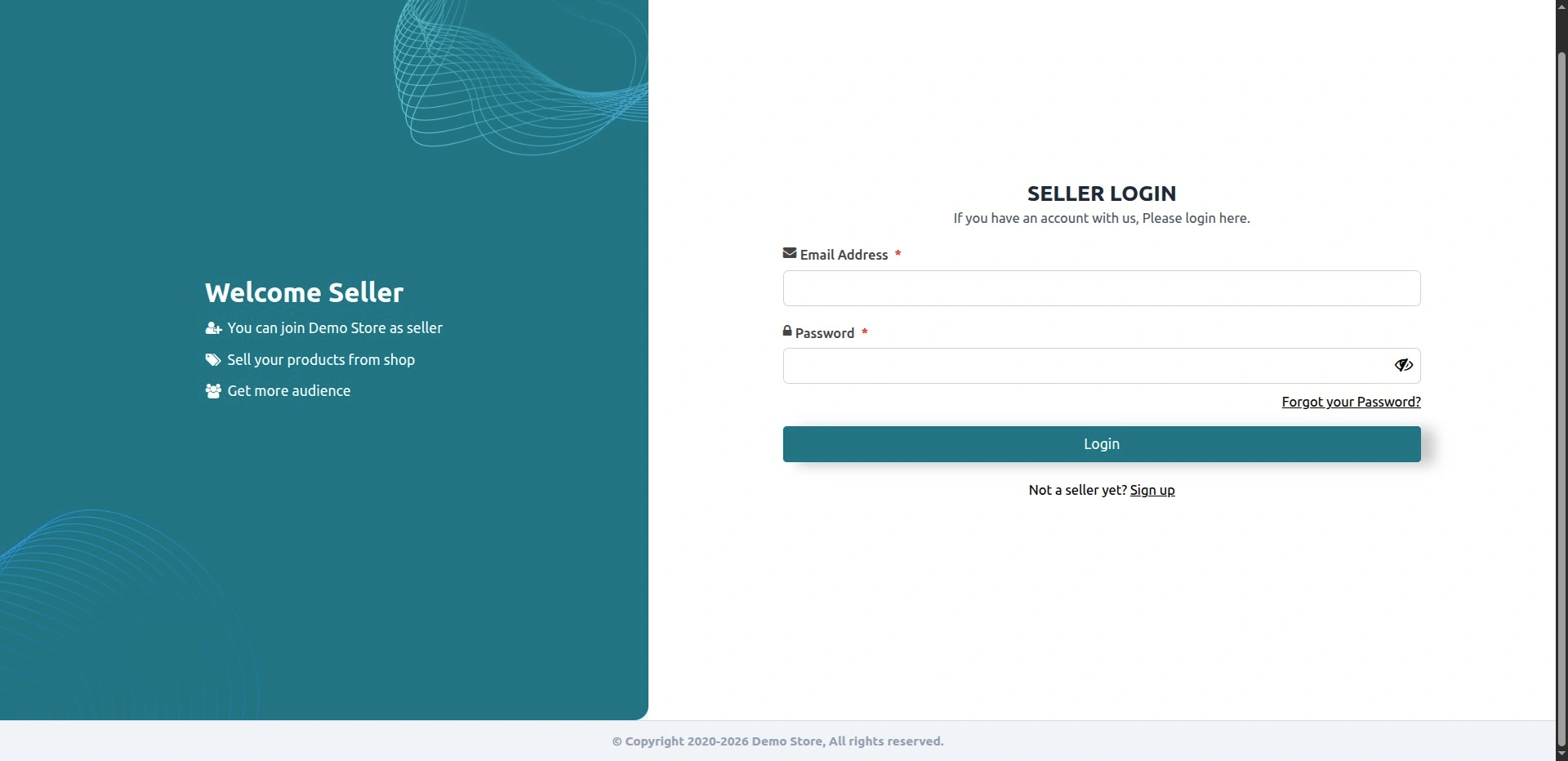Click the vertical page scrollbar thumb
This screenshot has height=761, width=1568.
coord(1561,400)
